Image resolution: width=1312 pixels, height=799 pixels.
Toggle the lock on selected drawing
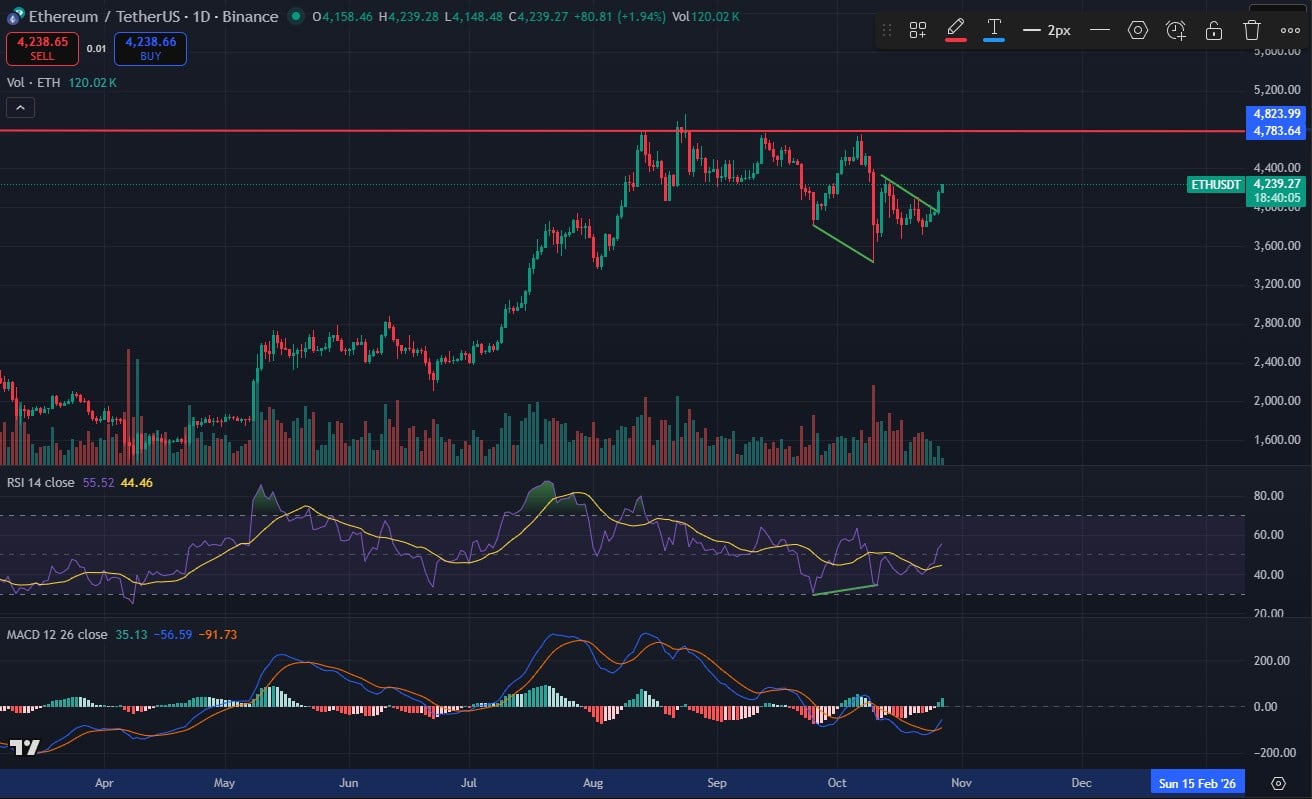point(1214,30)
